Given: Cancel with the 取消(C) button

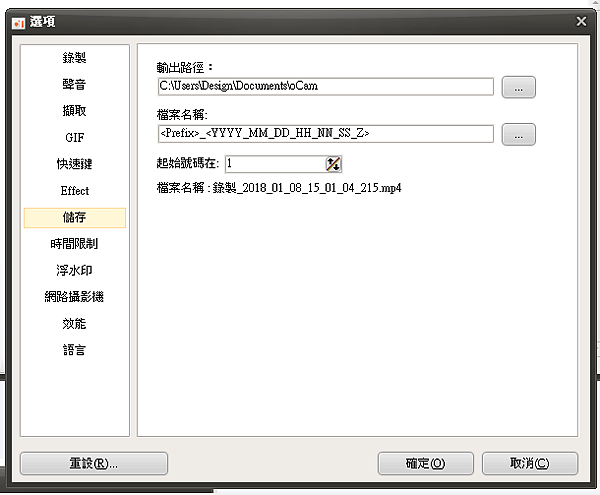Looking at the screenshot, I should [530, 464].
